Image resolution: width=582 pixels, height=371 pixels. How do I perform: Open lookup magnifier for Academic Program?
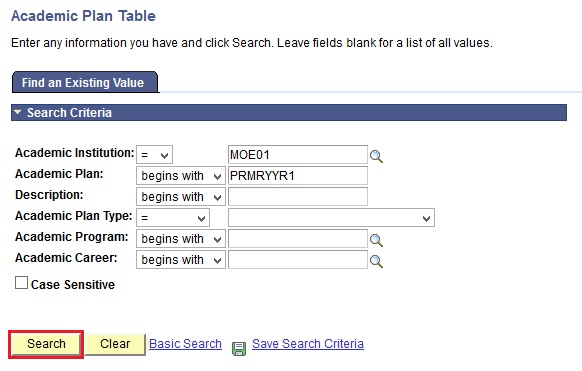[376, 240]
